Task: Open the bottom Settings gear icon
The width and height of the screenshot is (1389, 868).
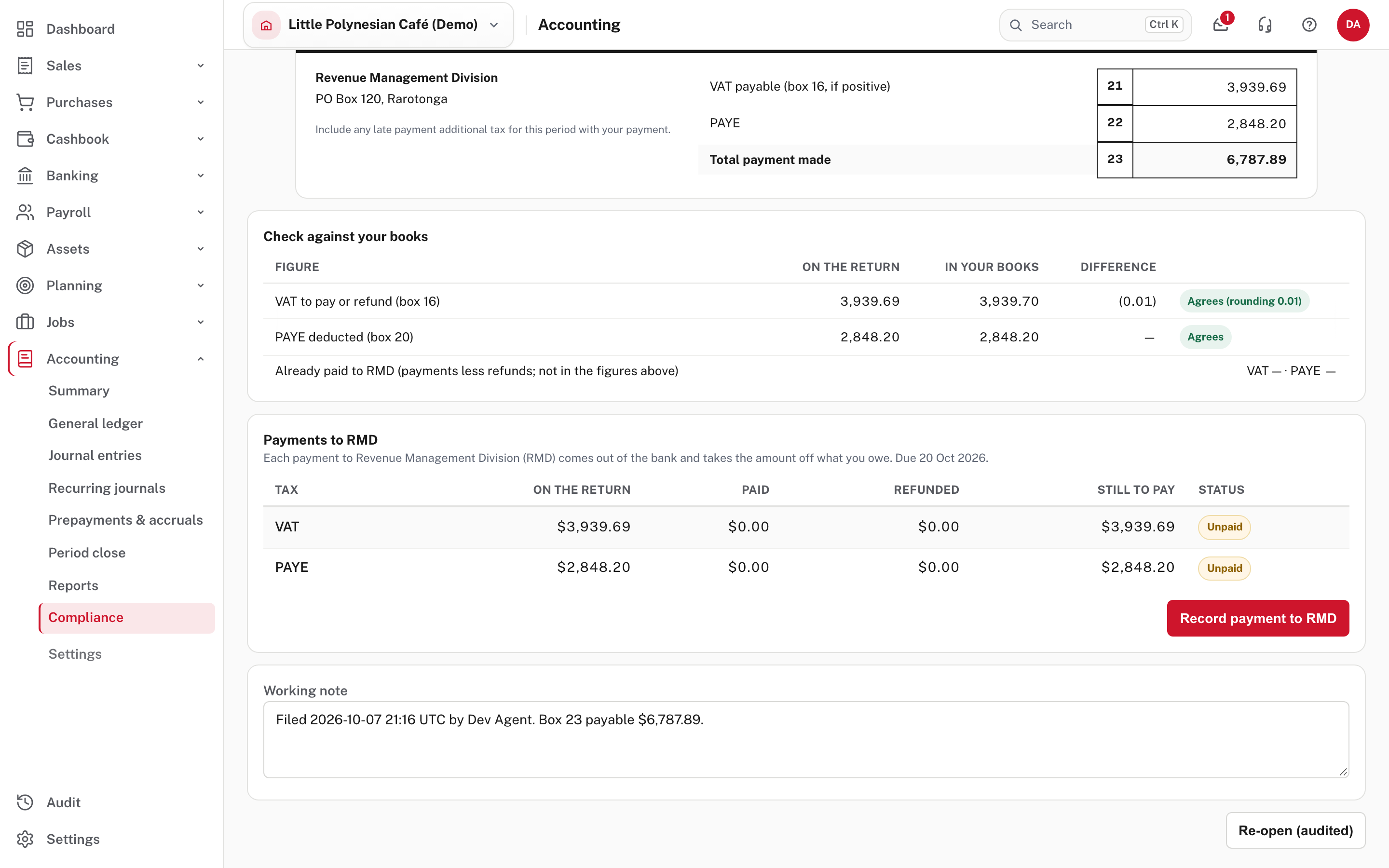Action: click(25, 839)
